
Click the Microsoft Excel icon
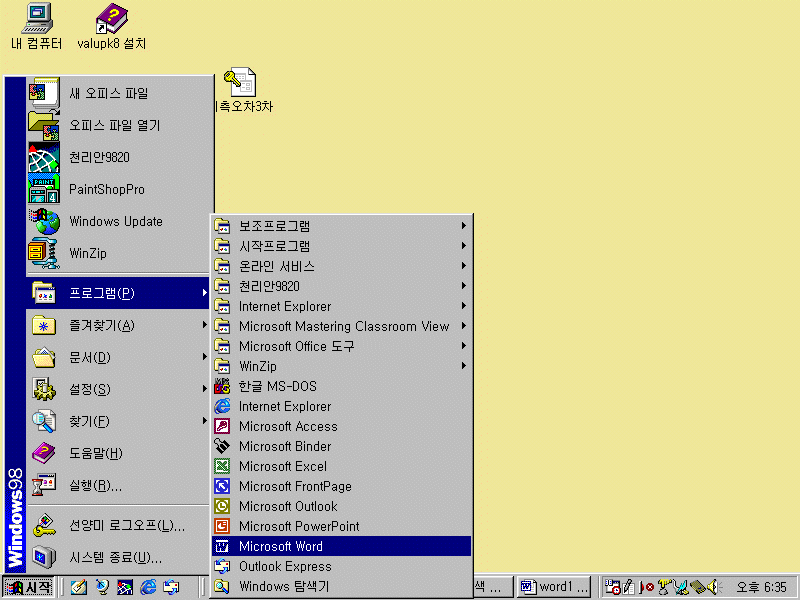[222, 466]
